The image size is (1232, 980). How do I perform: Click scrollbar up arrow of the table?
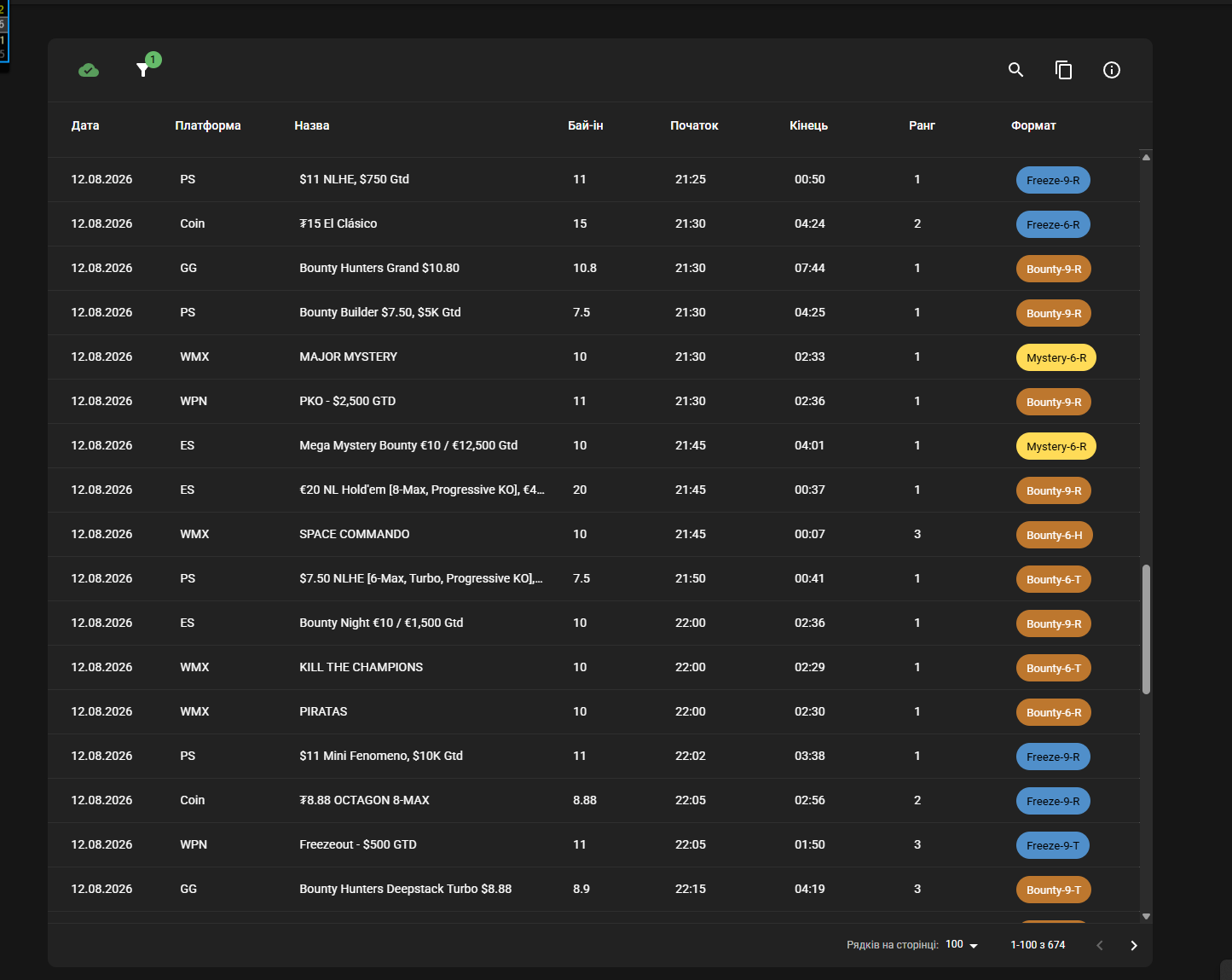[x=1146, y=157]
